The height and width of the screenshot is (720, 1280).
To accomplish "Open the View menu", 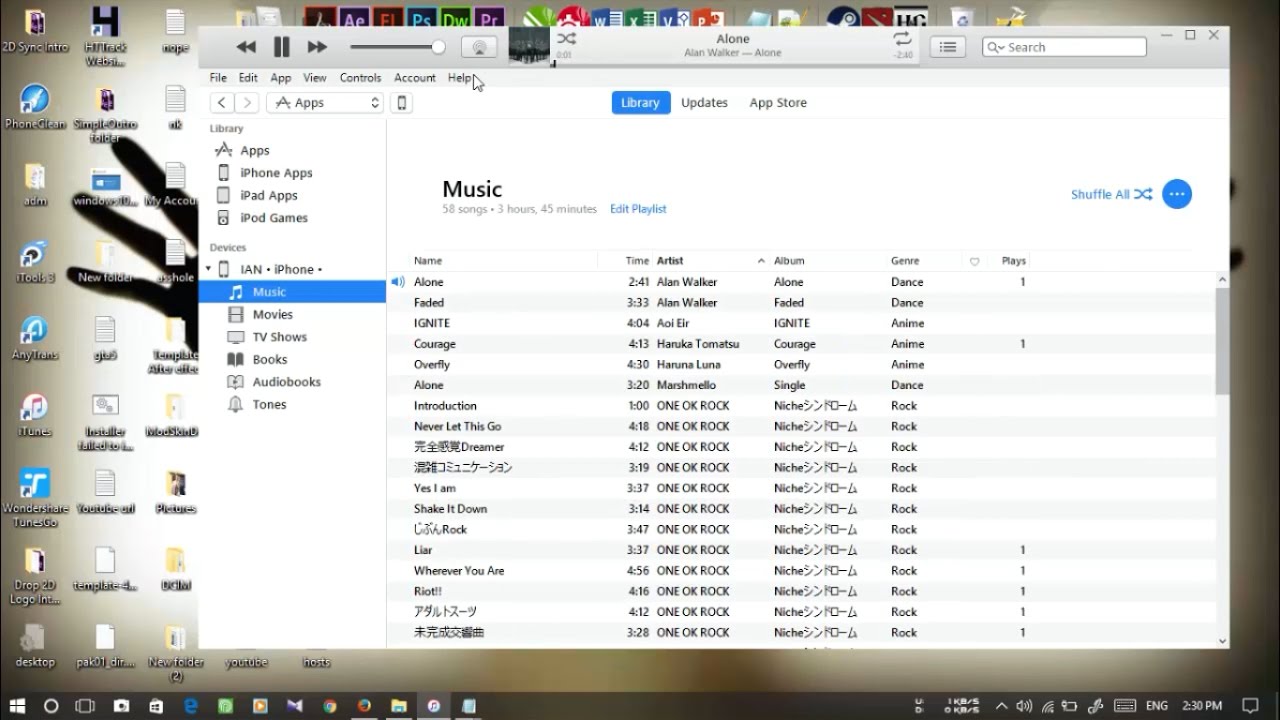I will coord(315,78).
